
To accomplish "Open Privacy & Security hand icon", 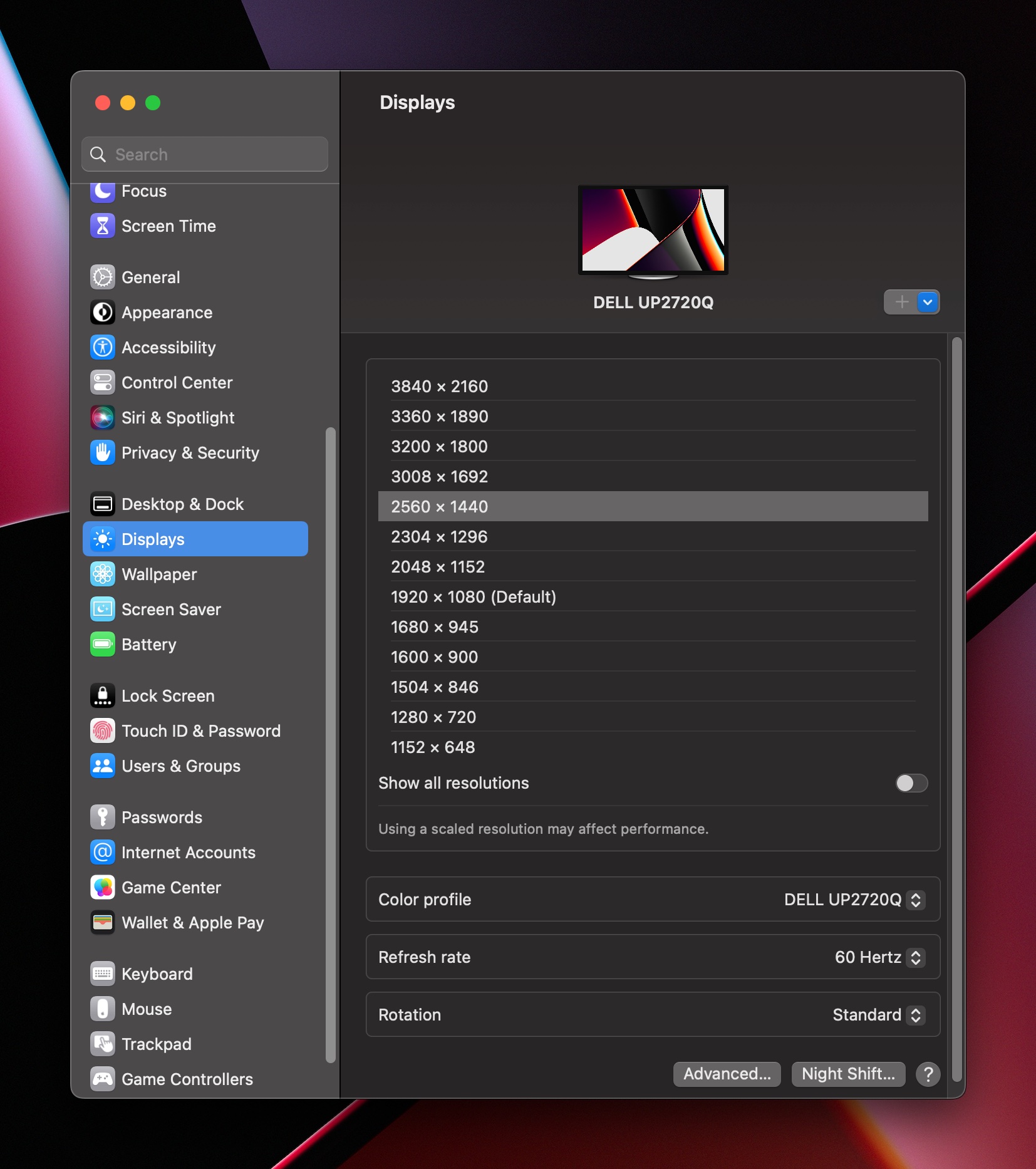I will pos(103,453).
